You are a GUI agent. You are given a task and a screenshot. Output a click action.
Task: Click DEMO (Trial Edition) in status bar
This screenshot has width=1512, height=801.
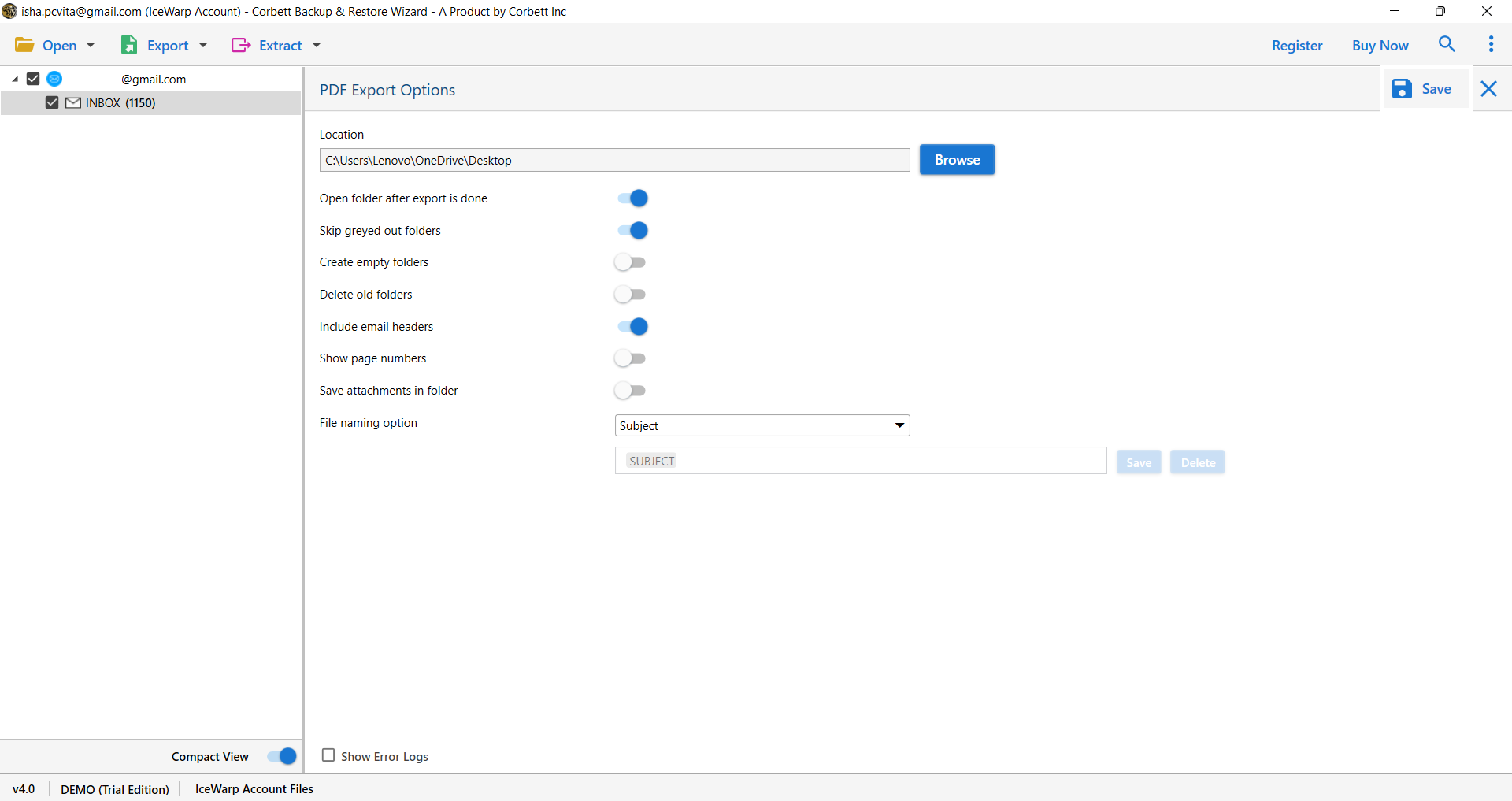pyautogui.click(x=115, y=789)
